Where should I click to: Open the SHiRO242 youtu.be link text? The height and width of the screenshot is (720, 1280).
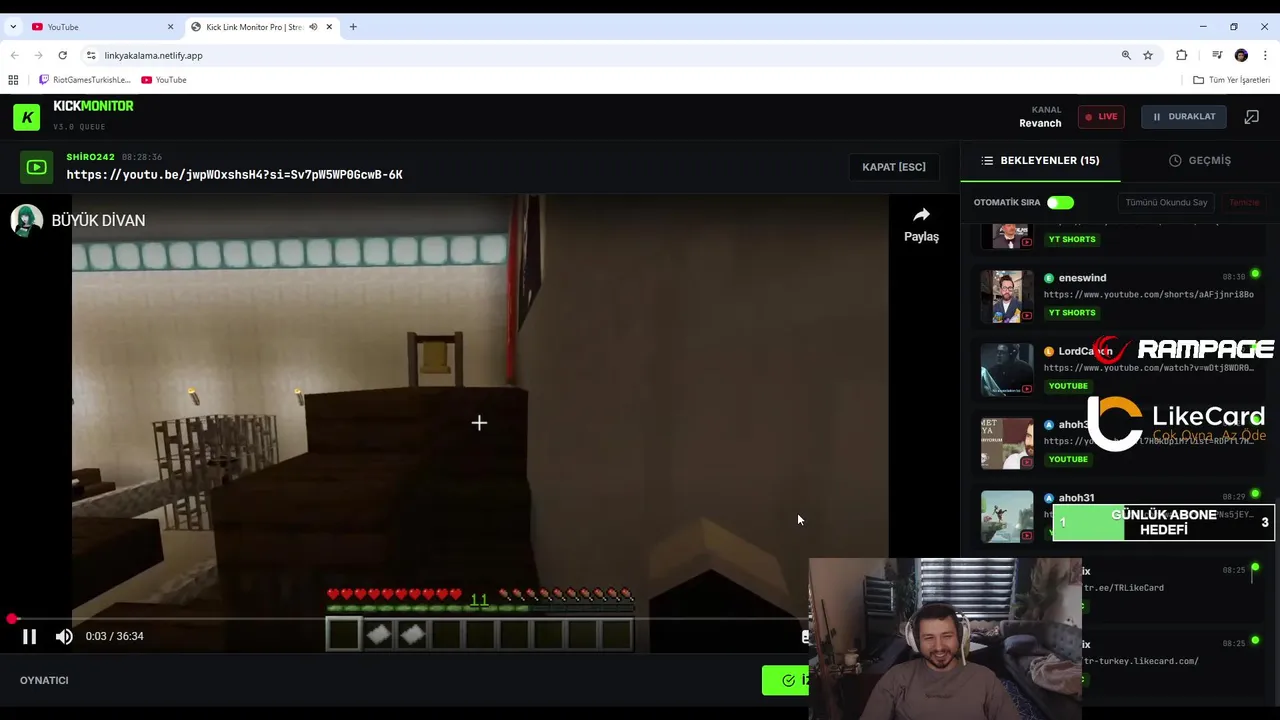point(234,175)
